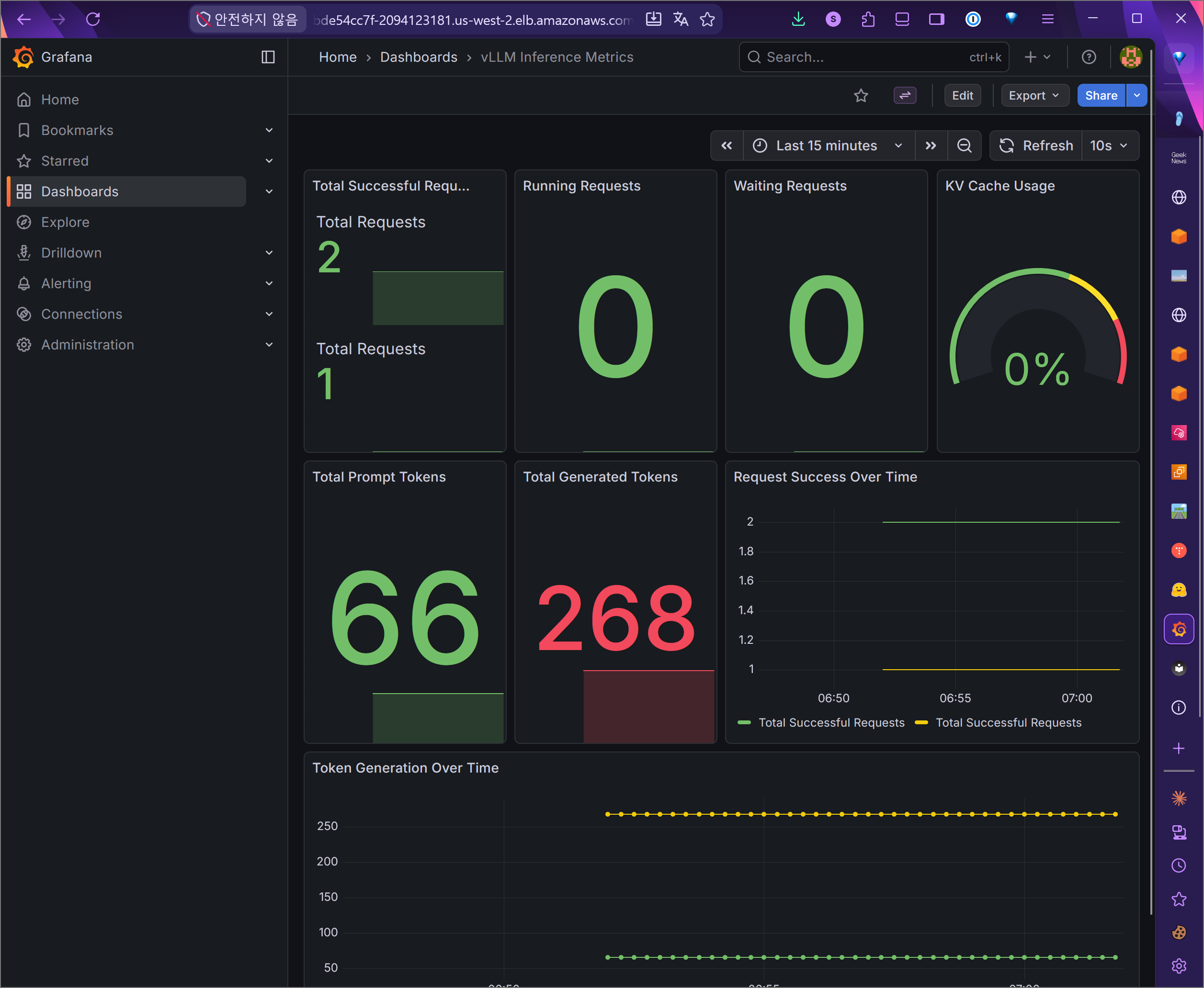
Task: Open Bookmarks in the sidebar
Action: point(77,130)
